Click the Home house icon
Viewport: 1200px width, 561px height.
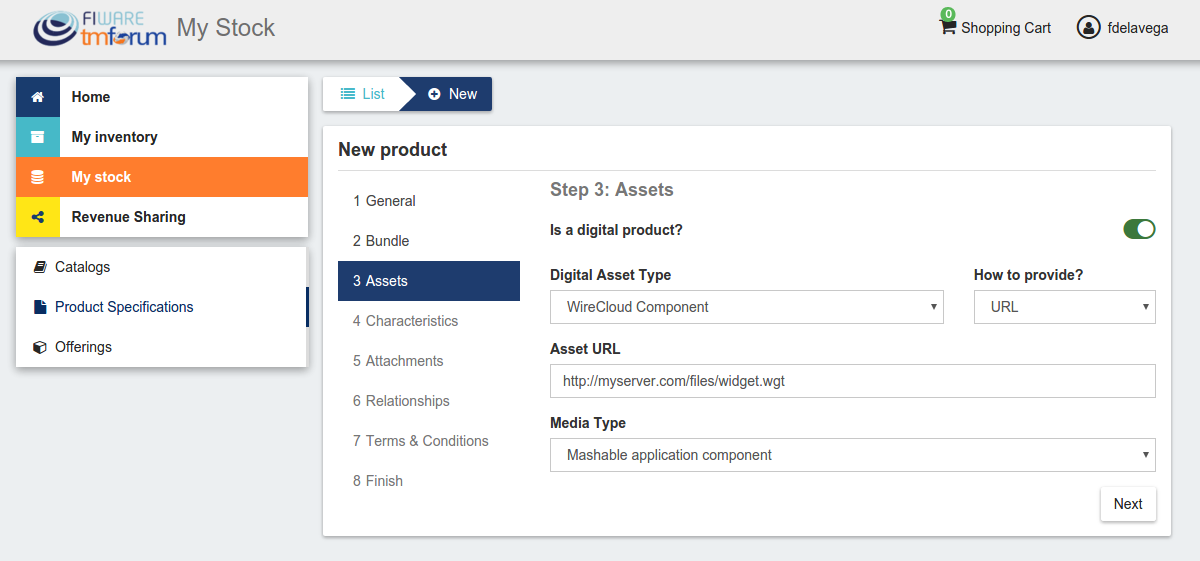tap(38, 97)
